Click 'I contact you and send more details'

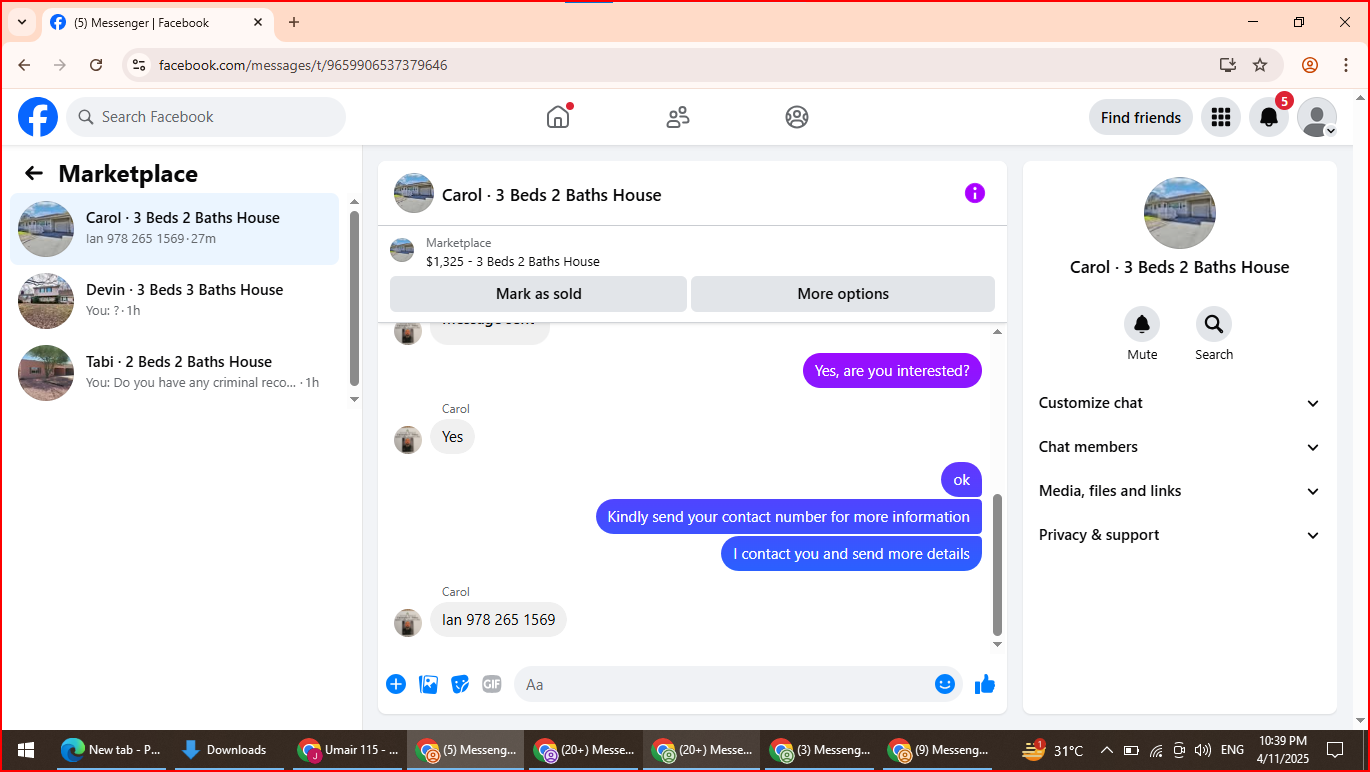(x=851, y=554)
